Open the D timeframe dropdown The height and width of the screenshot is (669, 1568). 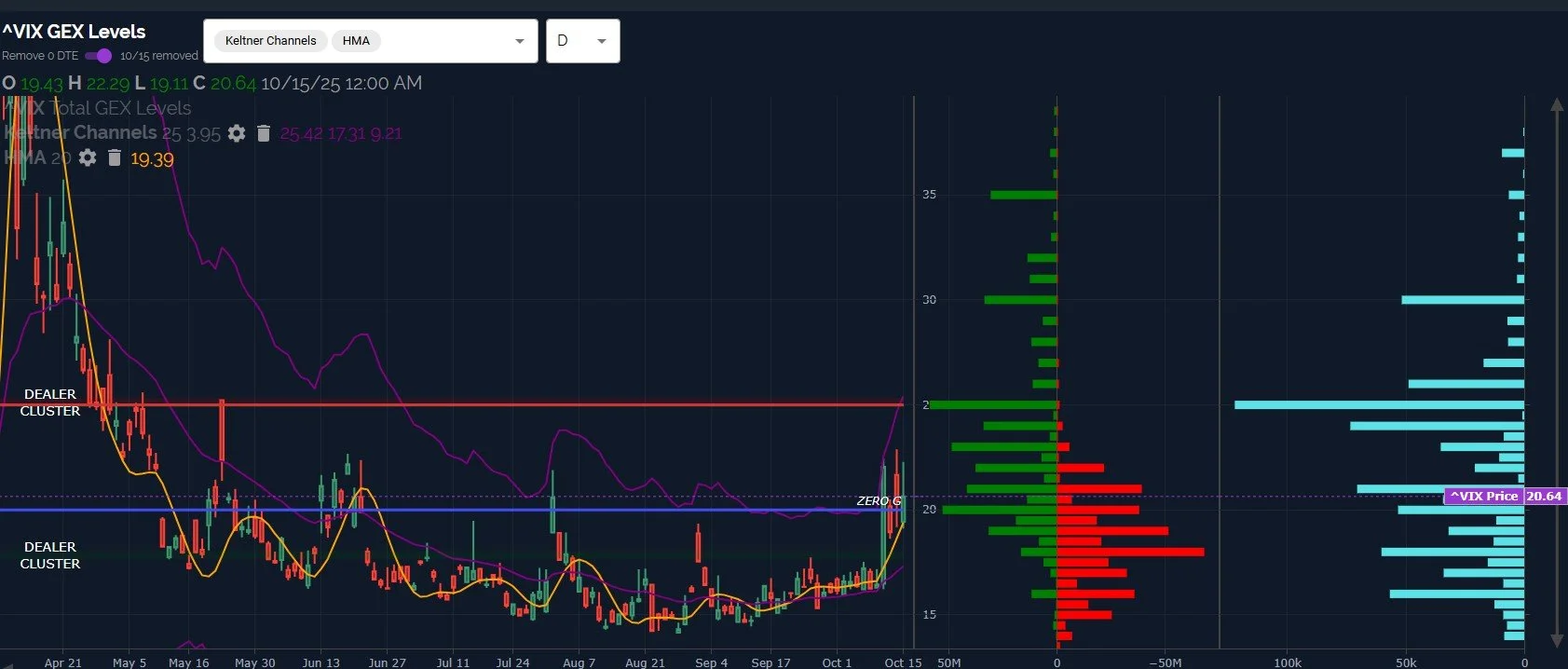point(583,41)
